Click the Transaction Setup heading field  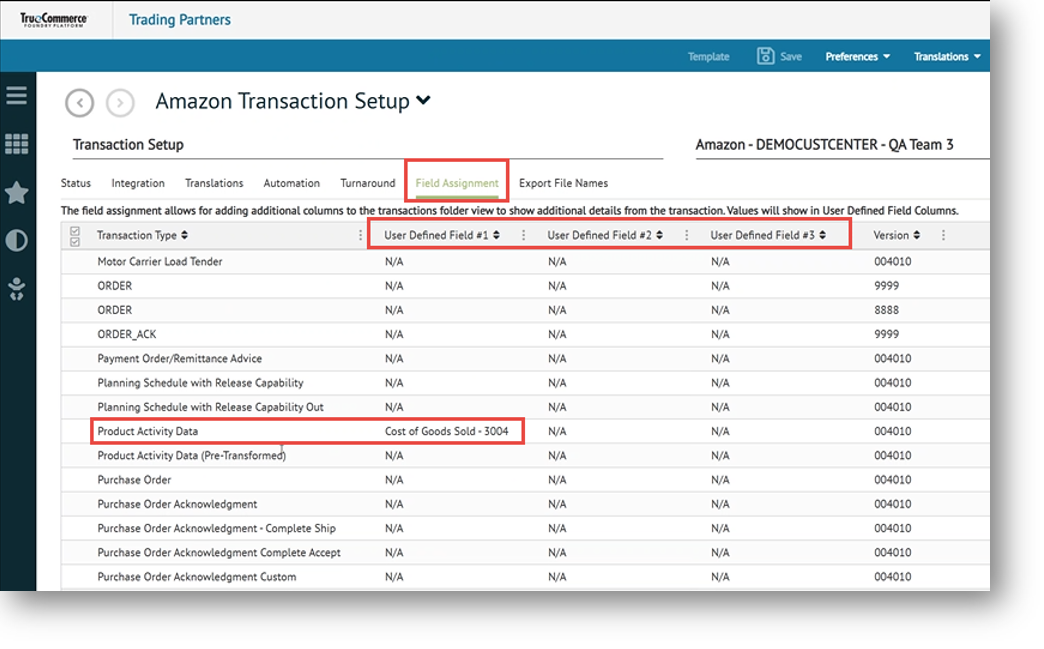click(368, 145)
